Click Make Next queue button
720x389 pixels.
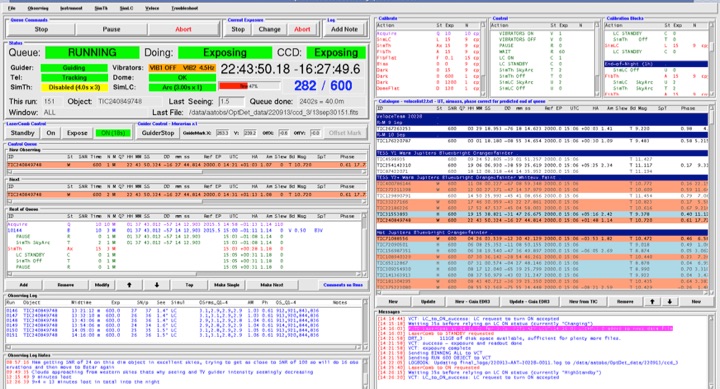point(272,285)
